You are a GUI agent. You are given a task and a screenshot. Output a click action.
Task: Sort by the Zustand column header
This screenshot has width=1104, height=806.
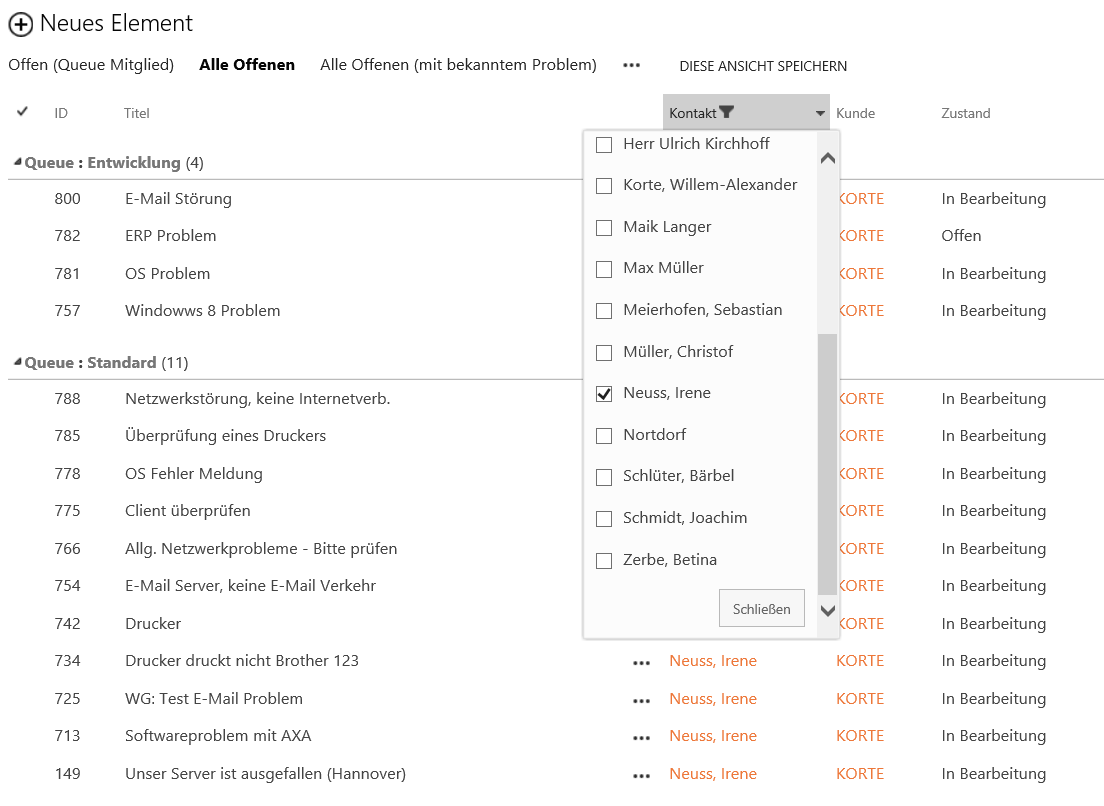pyautogui.click(x=966, y=113)
